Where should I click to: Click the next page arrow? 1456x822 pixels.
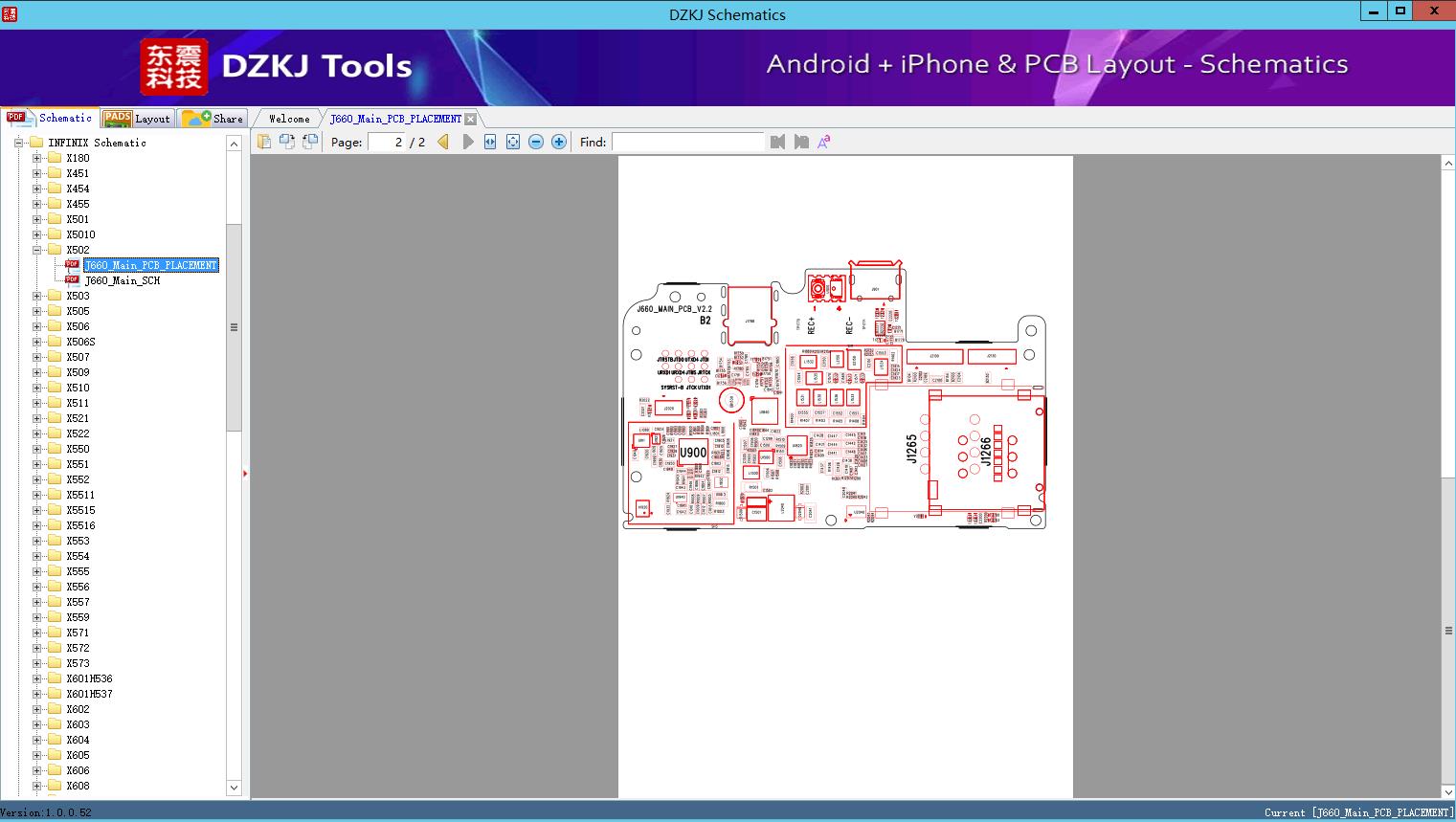[468, 142]
